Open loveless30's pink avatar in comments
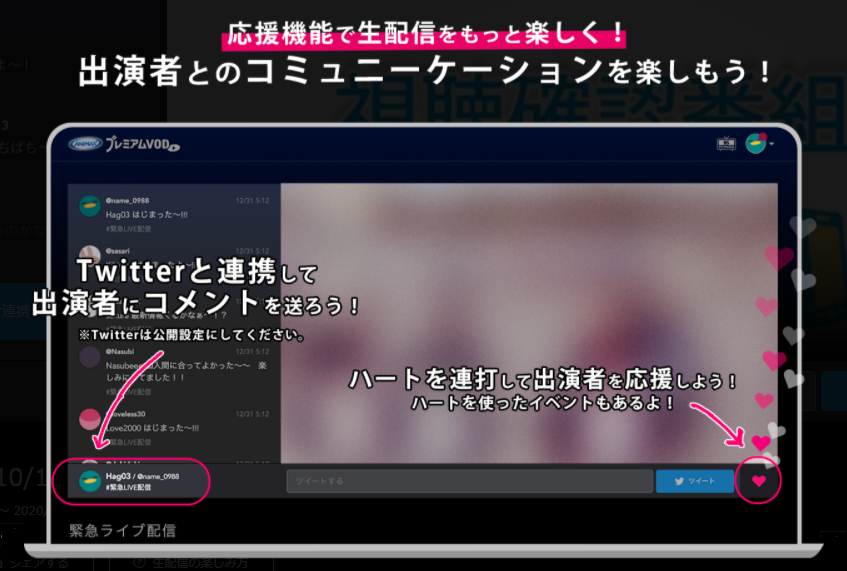 (x=90, y=420)
